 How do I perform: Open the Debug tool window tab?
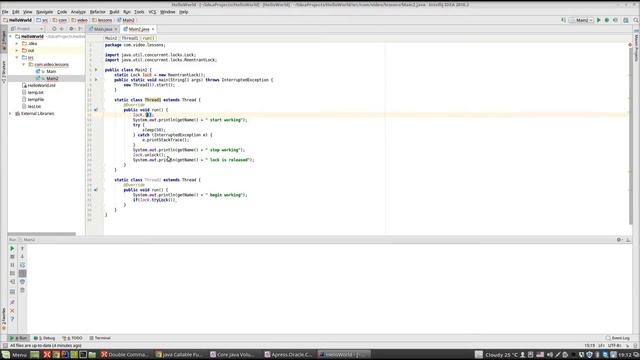click(x=44, y=338)
